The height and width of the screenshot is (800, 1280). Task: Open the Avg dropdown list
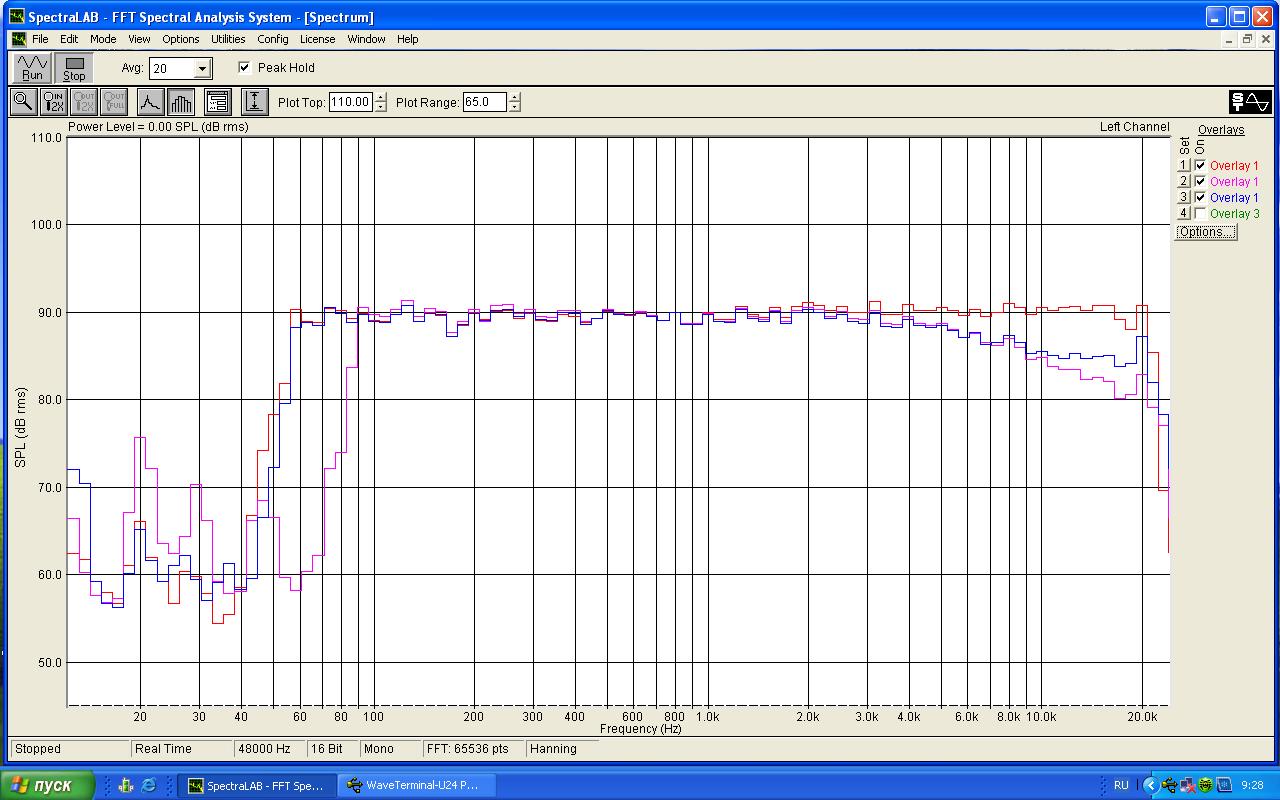pyautogui.click(x=202, y=69)
